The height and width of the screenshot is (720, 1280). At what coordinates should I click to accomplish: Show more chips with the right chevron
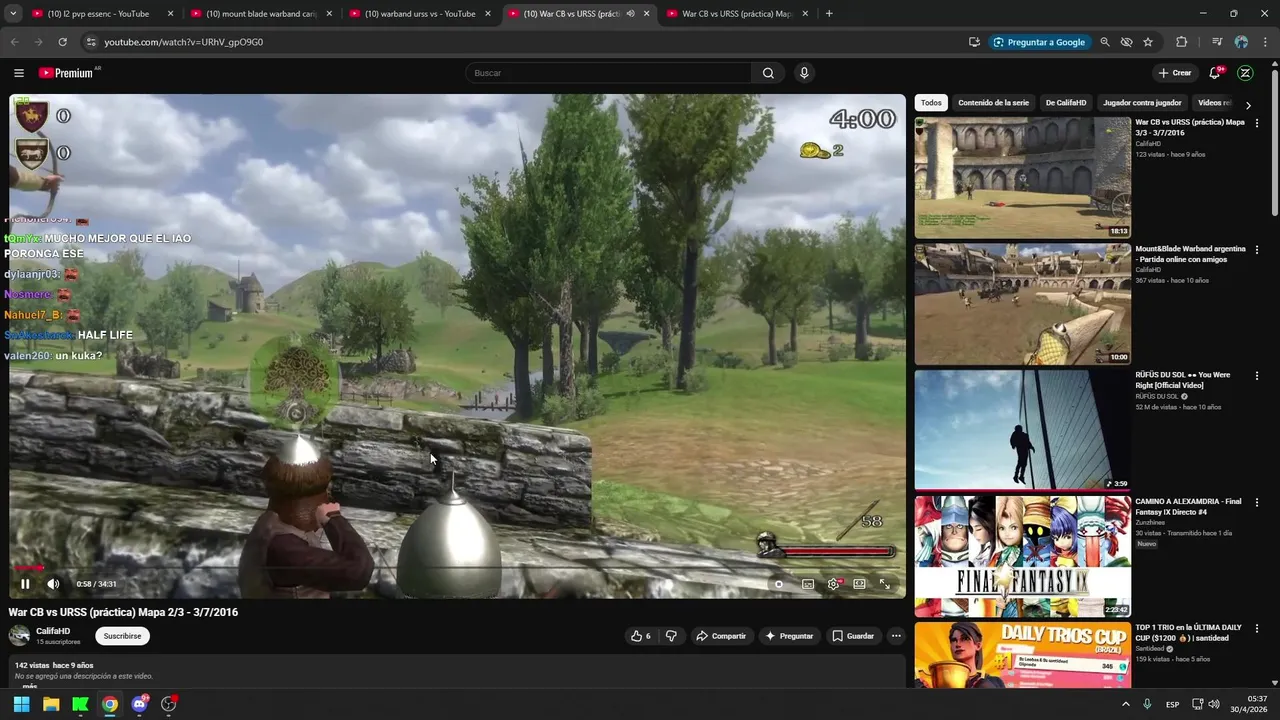(1248, 104)
